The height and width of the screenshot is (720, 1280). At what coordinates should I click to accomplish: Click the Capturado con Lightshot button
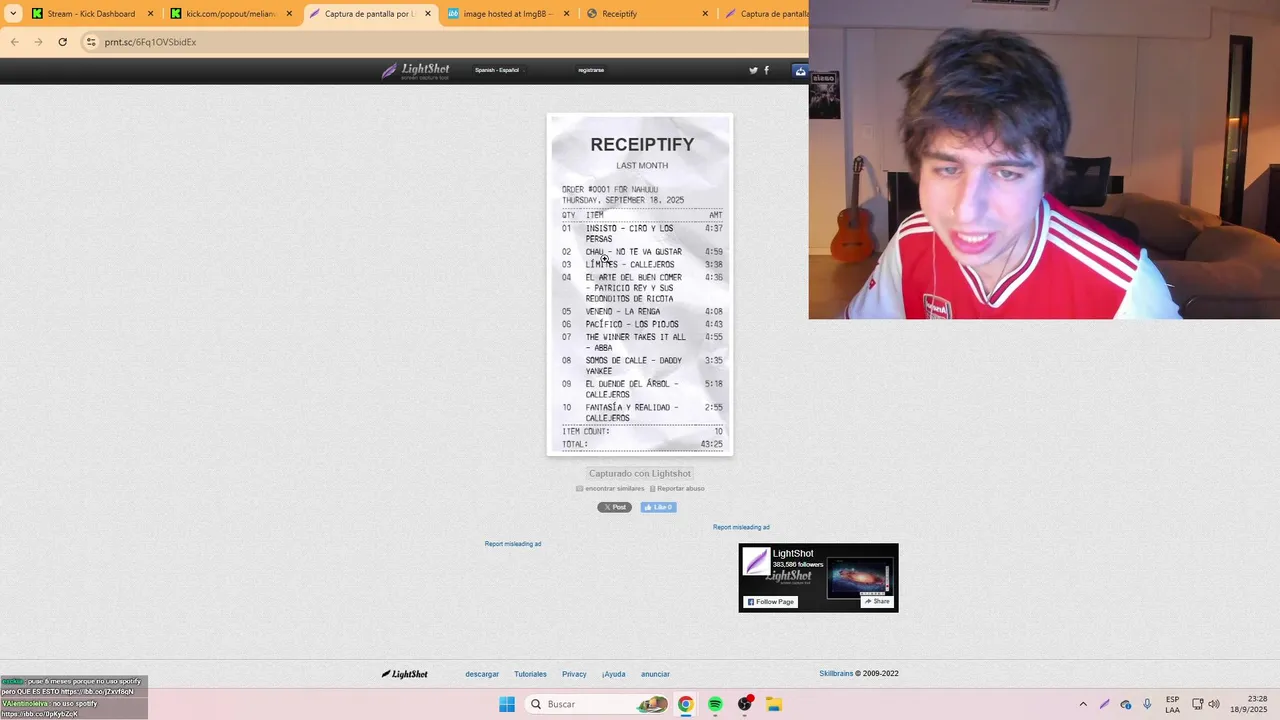click(640, 473)
